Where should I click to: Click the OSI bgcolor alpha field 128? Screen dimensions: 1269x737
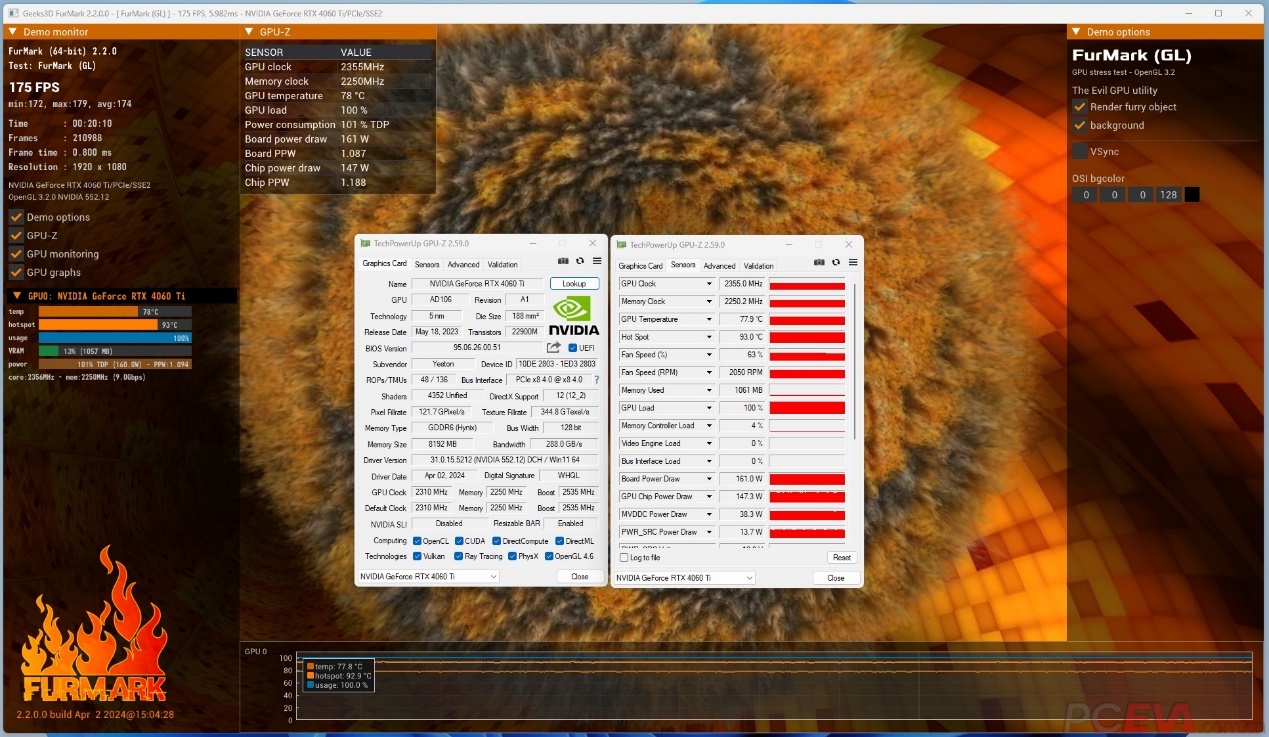coord(1168,195)
